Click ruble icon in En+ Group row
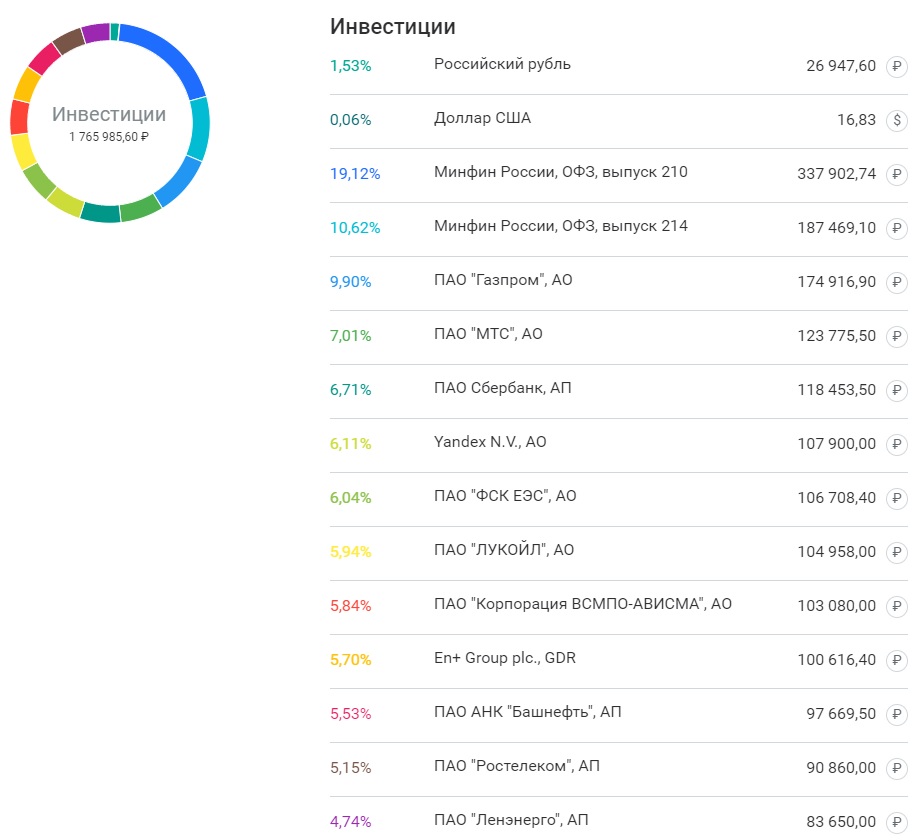 pyautogui.click(x=897, y=660)
